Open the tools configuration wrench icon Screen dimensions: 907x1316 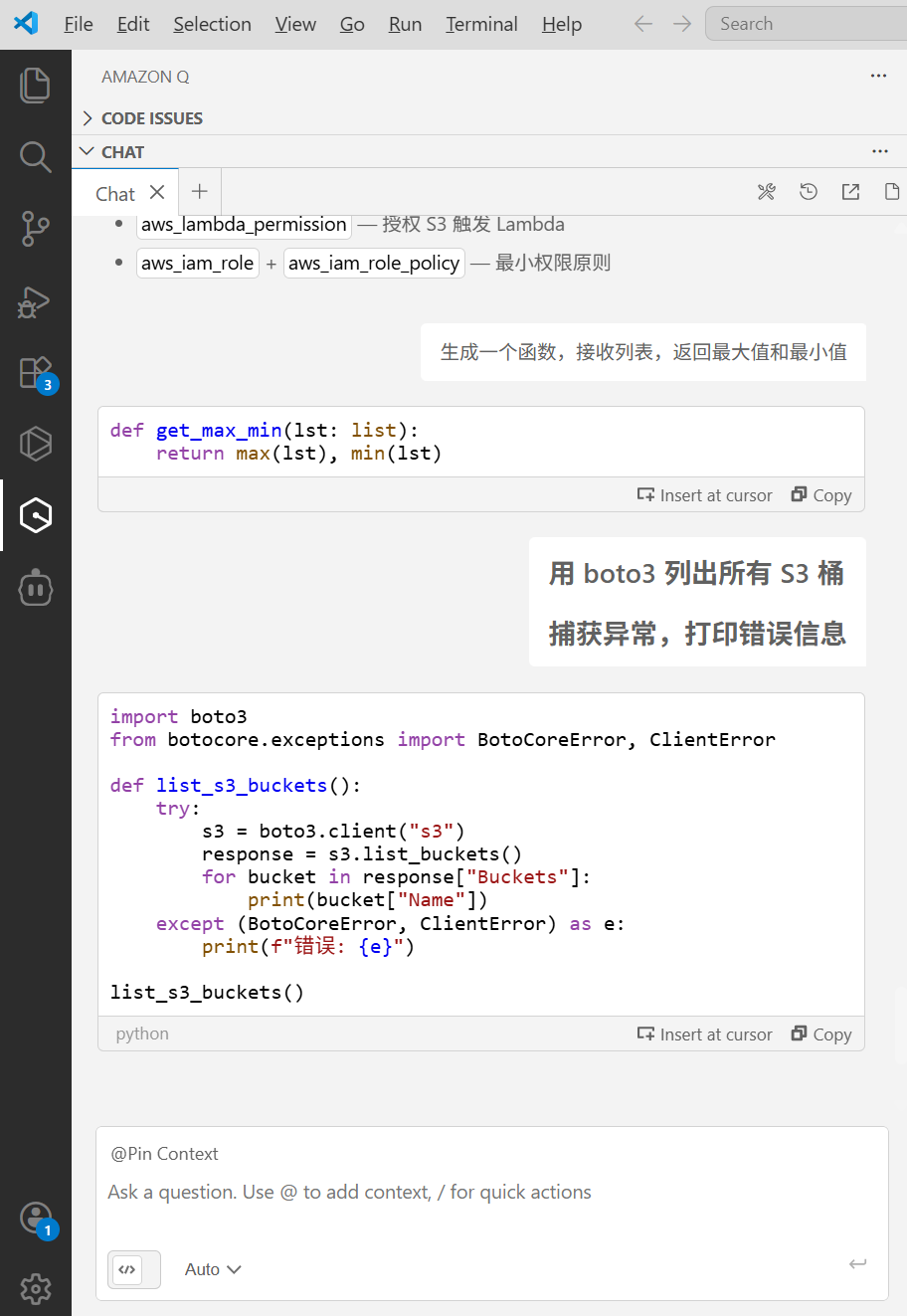[x=766, y=192]
